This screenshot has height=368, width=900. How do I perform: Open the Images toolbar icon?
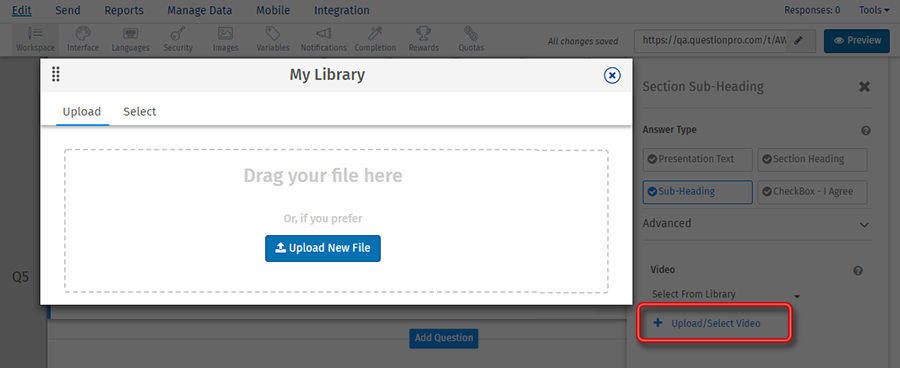(x=226, y=39)
